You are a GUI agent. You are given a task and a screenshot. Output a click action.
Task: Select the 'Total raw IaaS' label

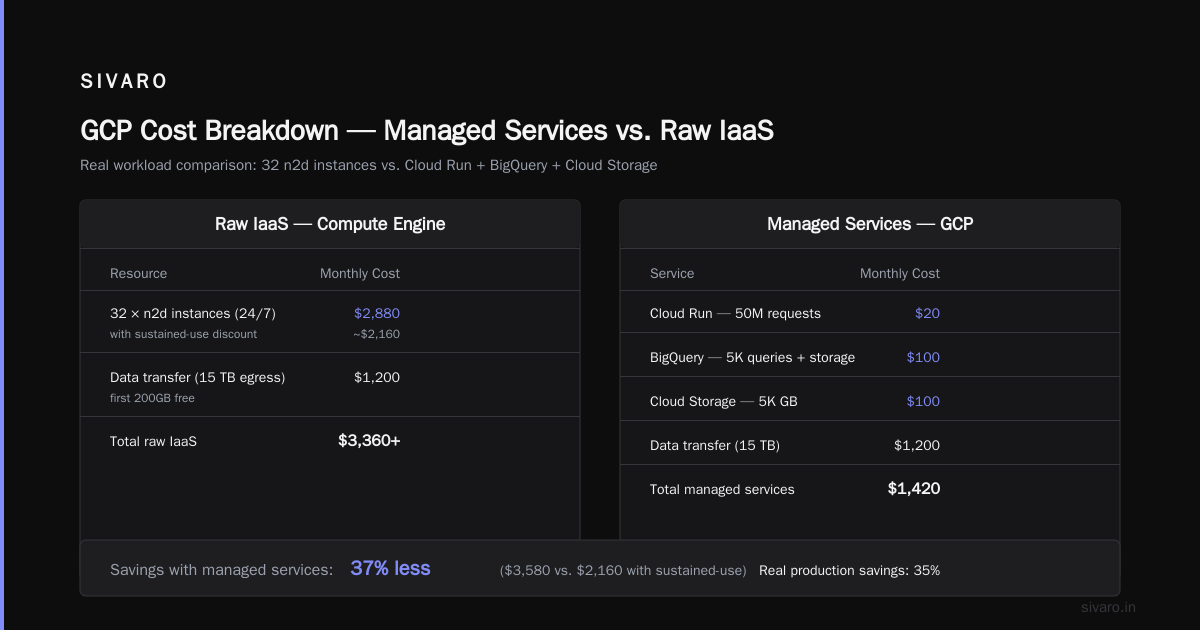coord(153,441)
